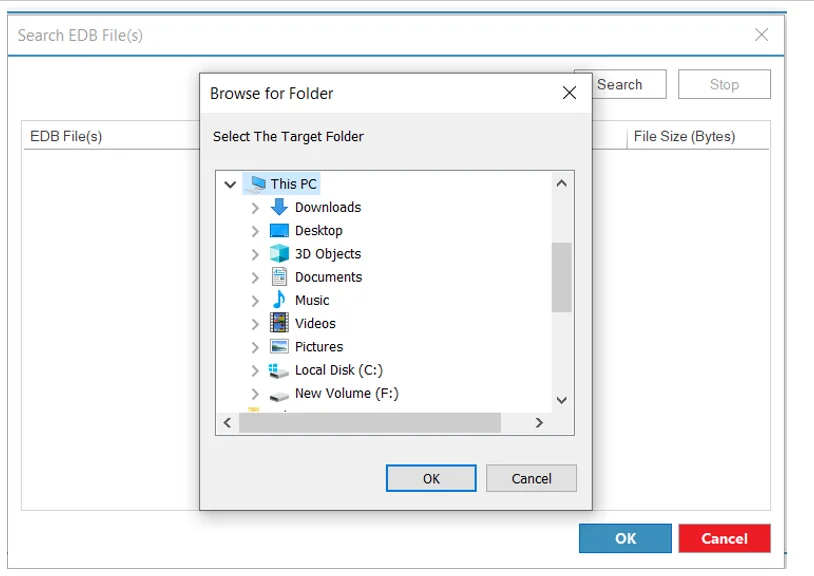This screenshot has height=576, width=814.
Task: Click the This PC computer icon
Action: (x=257, y=184)
